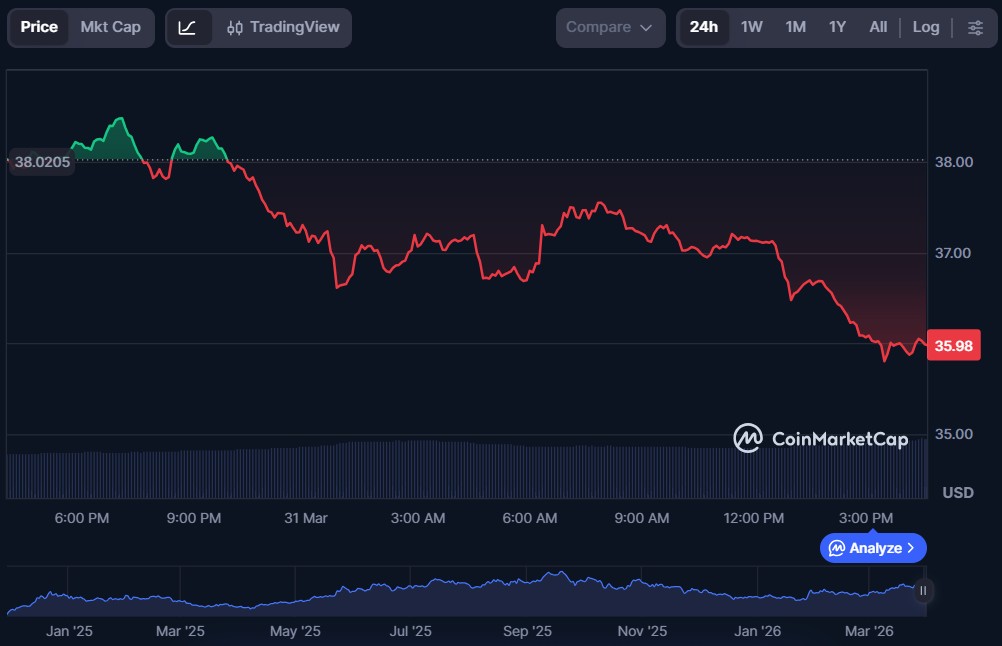This screenshot has width=1002, height=646.
Task: Open chart settings sliders icon
Action: (x=975, y=27)
